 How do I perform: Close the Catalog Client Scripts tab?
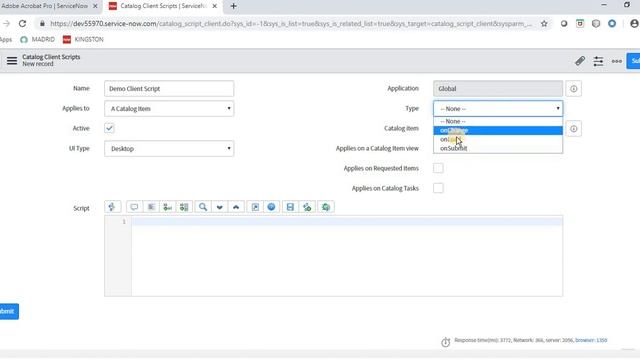pyautogui.click(x=214, y=6)
